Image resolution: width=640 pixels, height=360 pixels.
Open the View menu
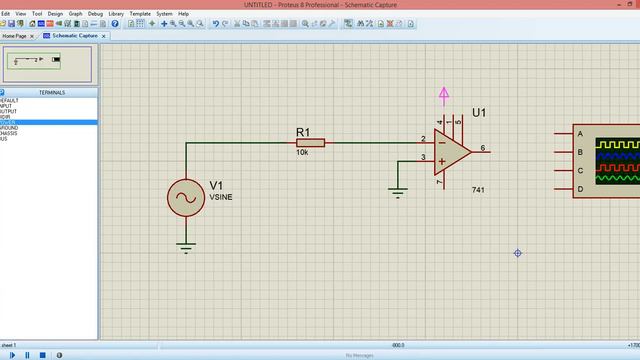pyautogui.click(x=20, y=14)
